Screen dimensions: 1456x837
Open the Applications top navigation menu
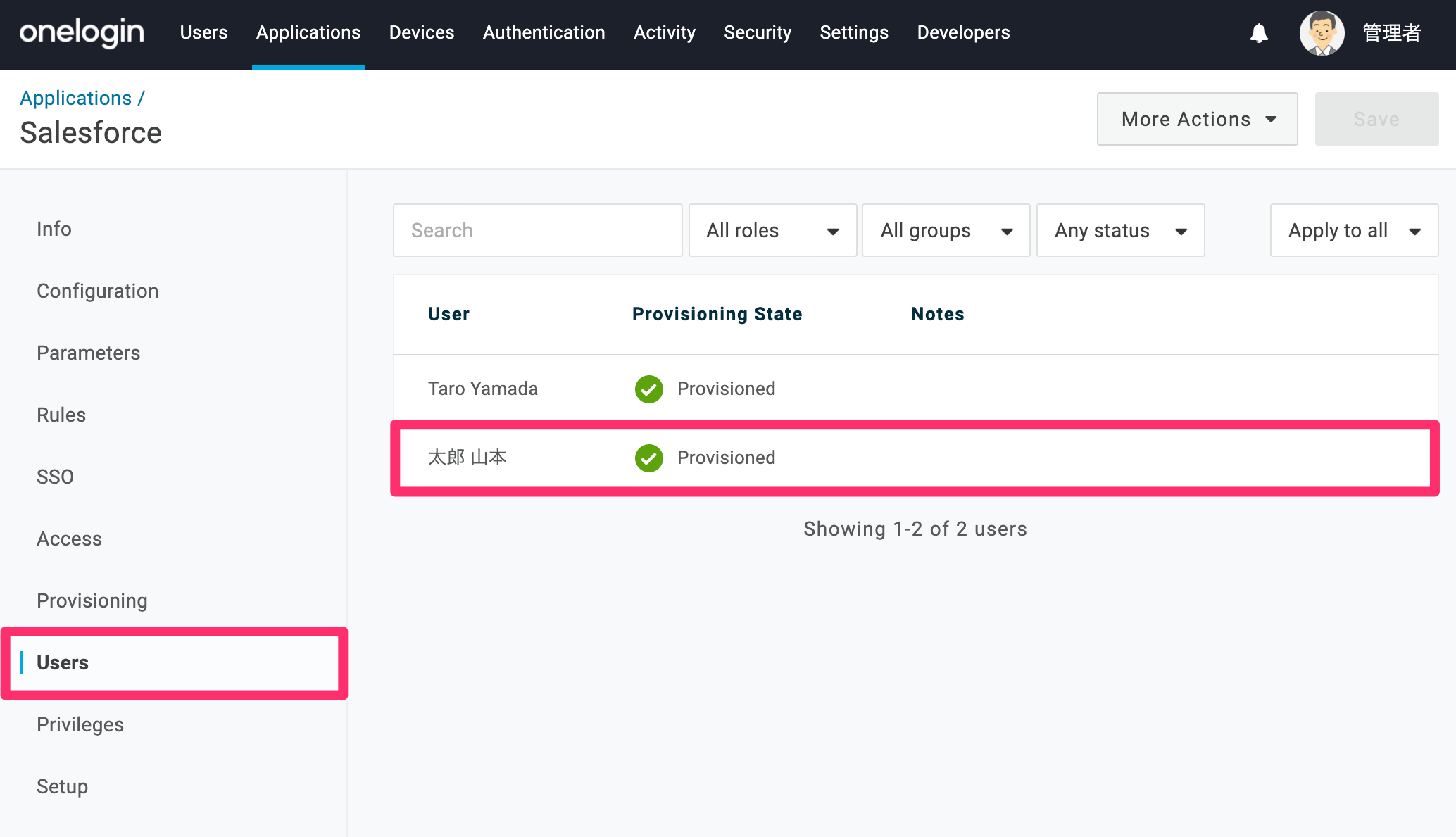click(308, 32)
